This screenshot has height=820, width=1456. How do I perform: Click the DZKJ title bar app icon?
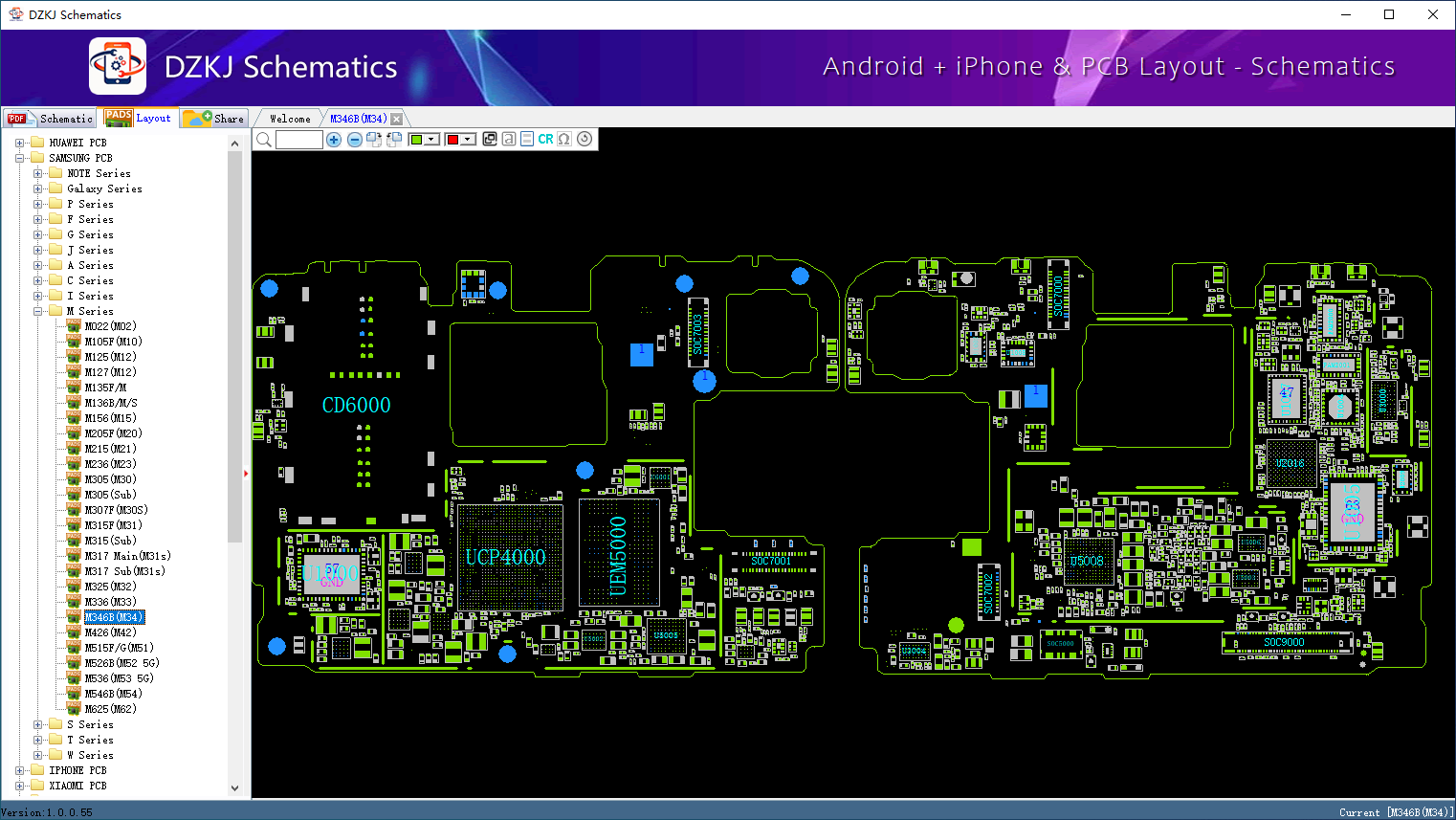[x=15, y=14]
